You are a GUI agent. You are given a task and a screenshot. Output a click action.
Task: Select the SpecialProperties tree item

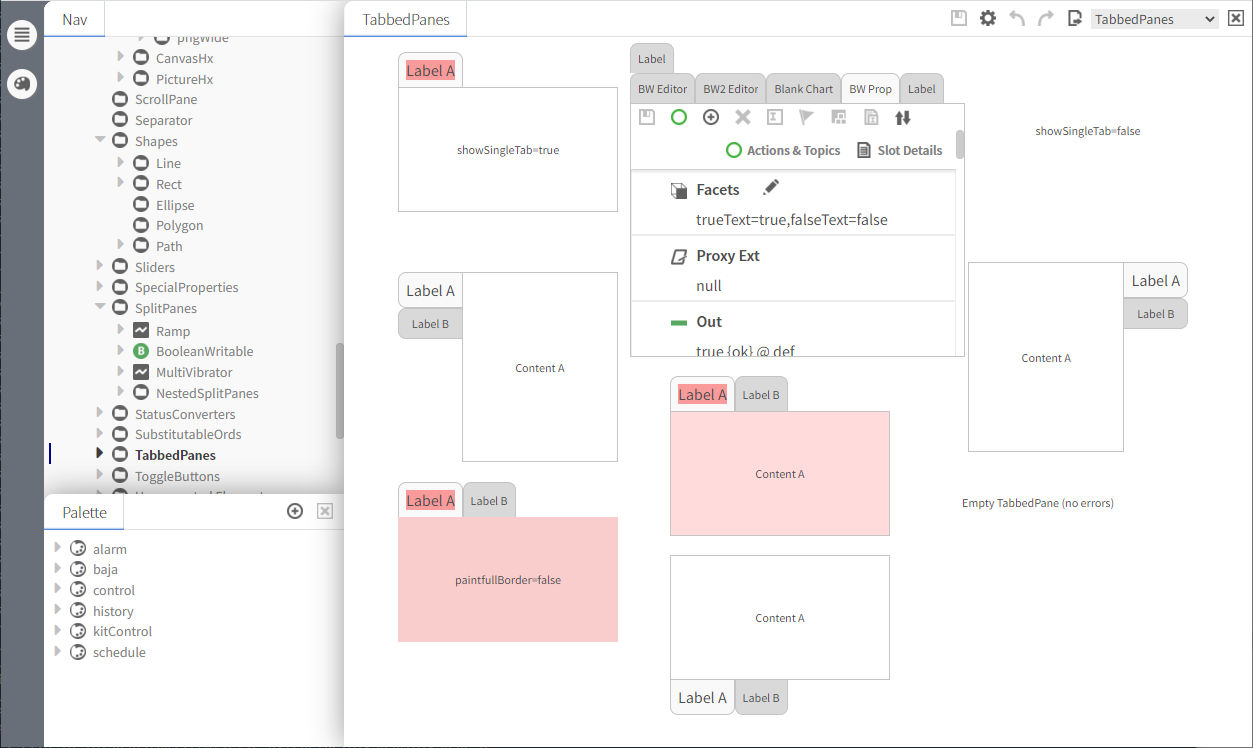click(x=187, y=287)
